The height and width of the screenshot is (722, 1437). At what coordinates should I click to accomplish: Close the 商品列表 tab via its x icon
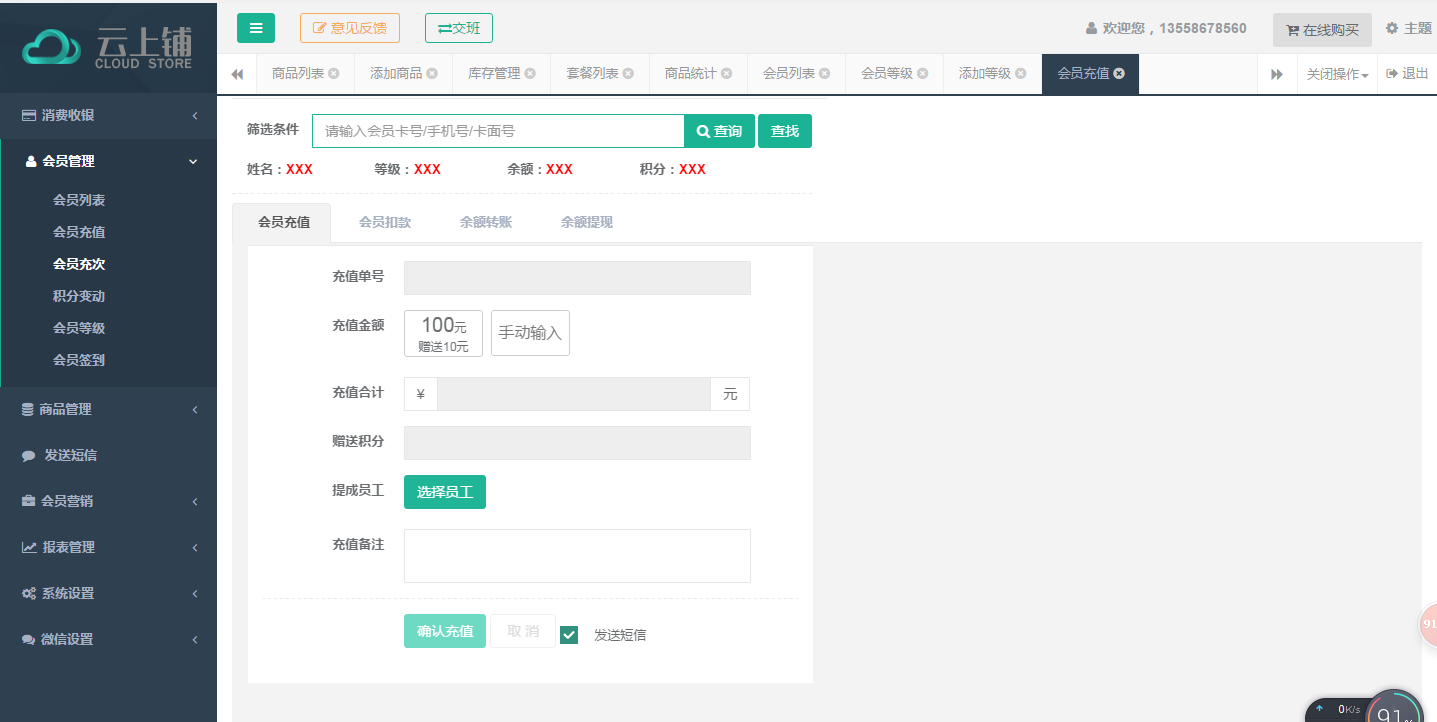click(x=334, y=74)
